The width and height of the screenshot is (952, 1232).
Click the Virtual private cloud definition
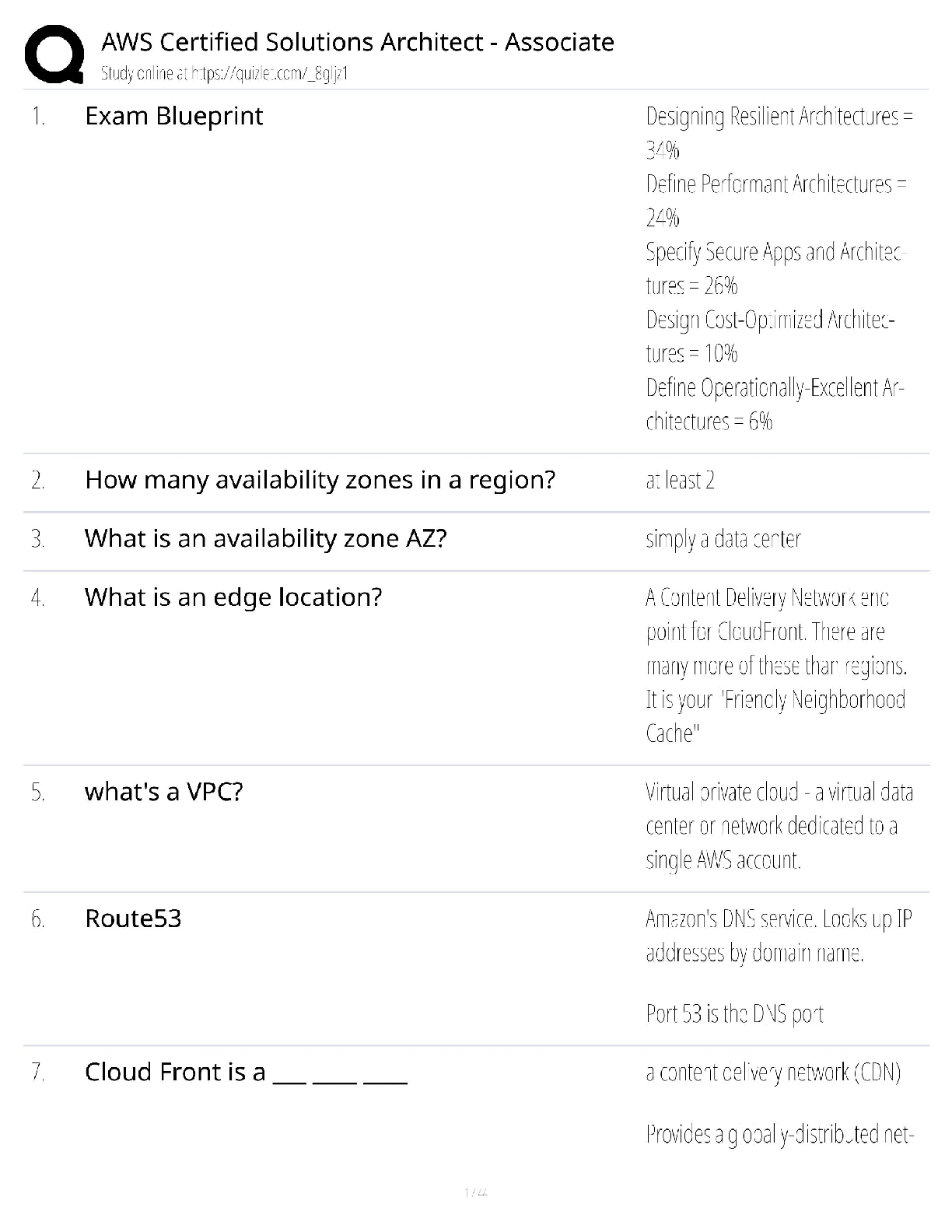779,826
